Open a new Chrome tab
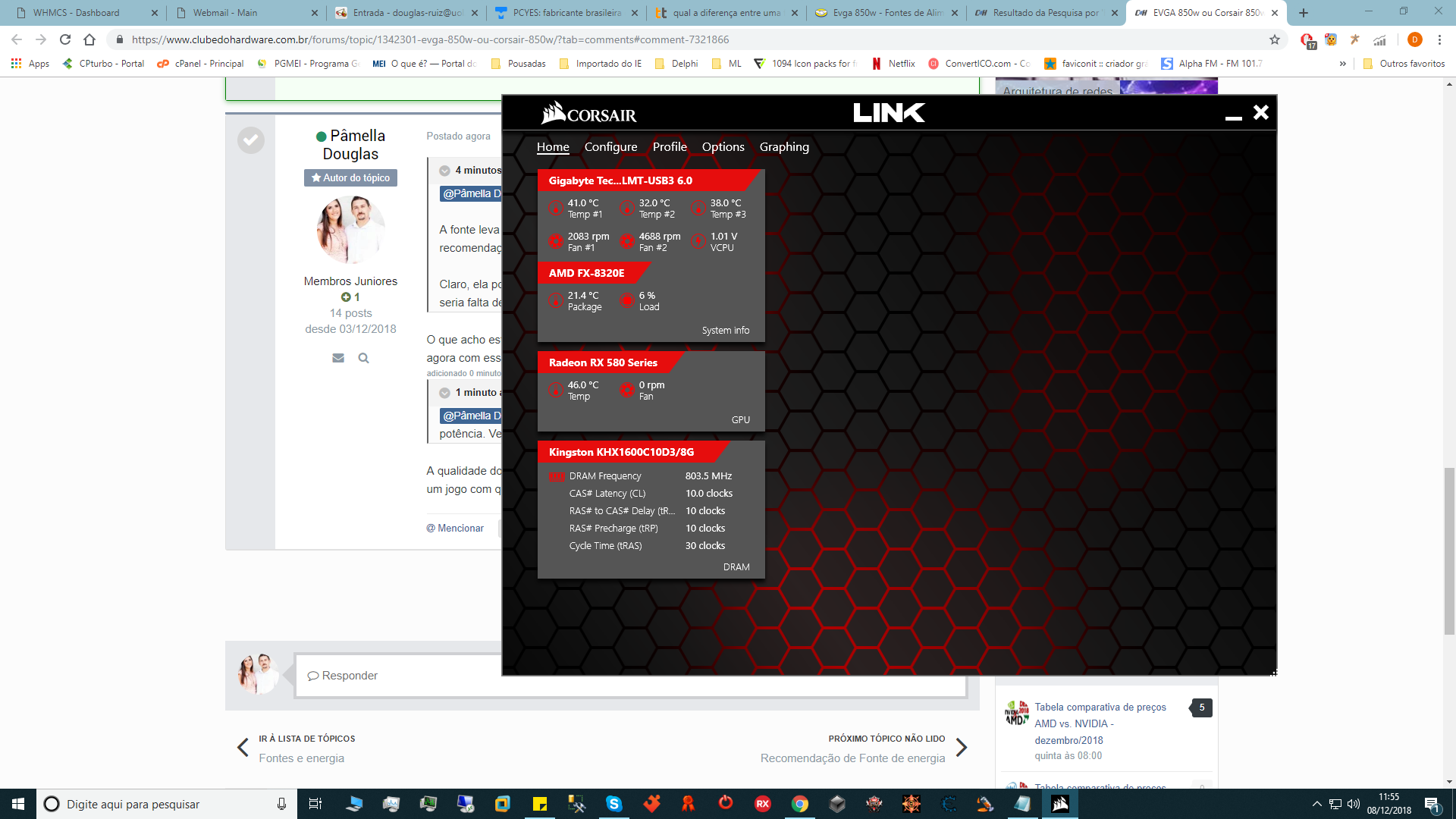The height and width of the screenshot is (819, 1456). click(x=1304, y=13)
